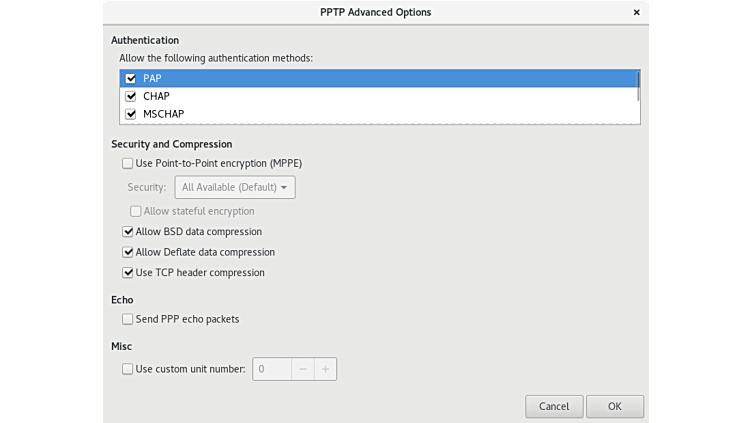Enable Use custom unit number
752x423 pixels.
[x=127, y=369]
